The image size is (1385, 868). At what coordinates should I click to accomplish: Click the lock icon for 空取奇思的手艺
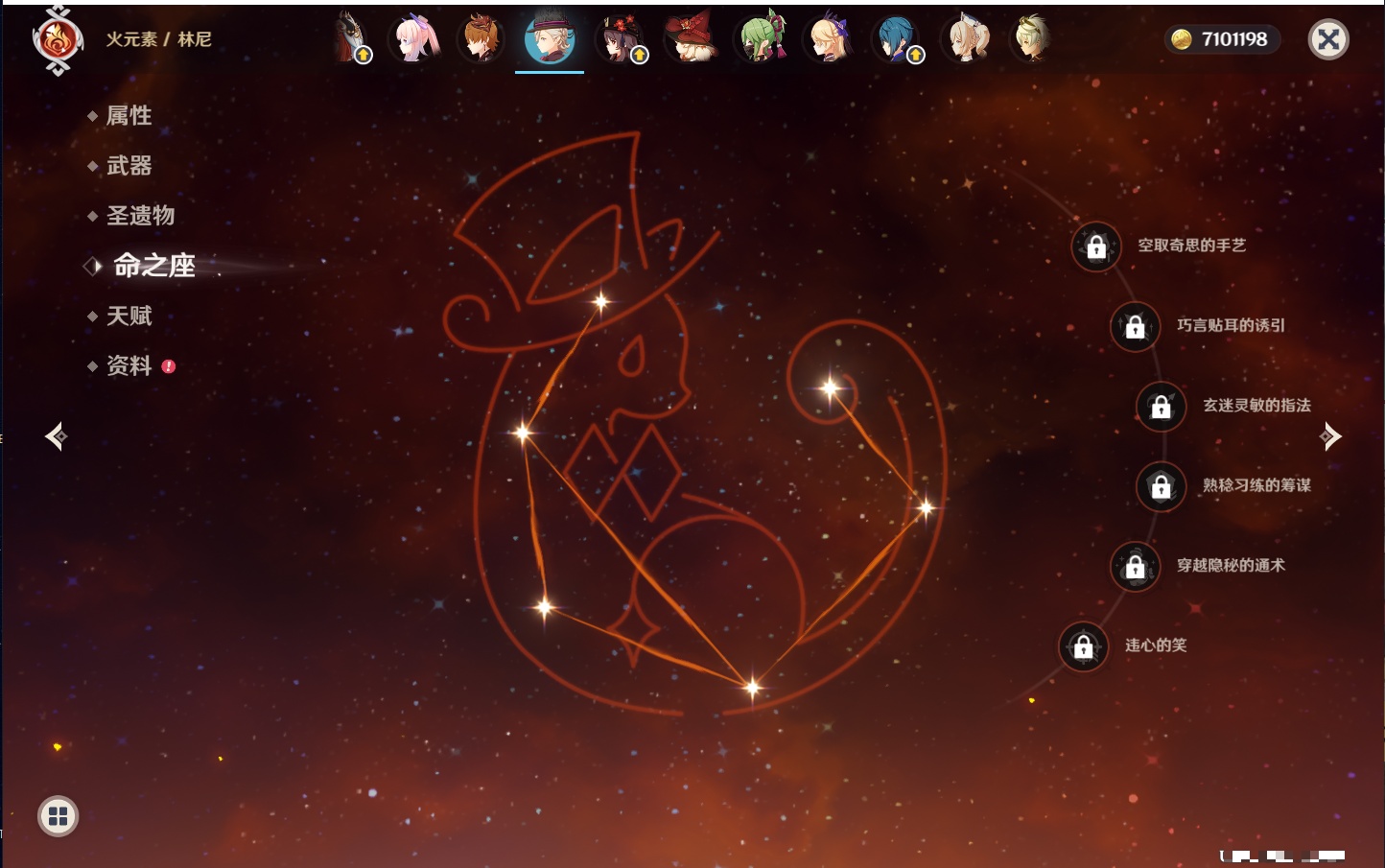pyautogui.click(x=1096, y=246)
